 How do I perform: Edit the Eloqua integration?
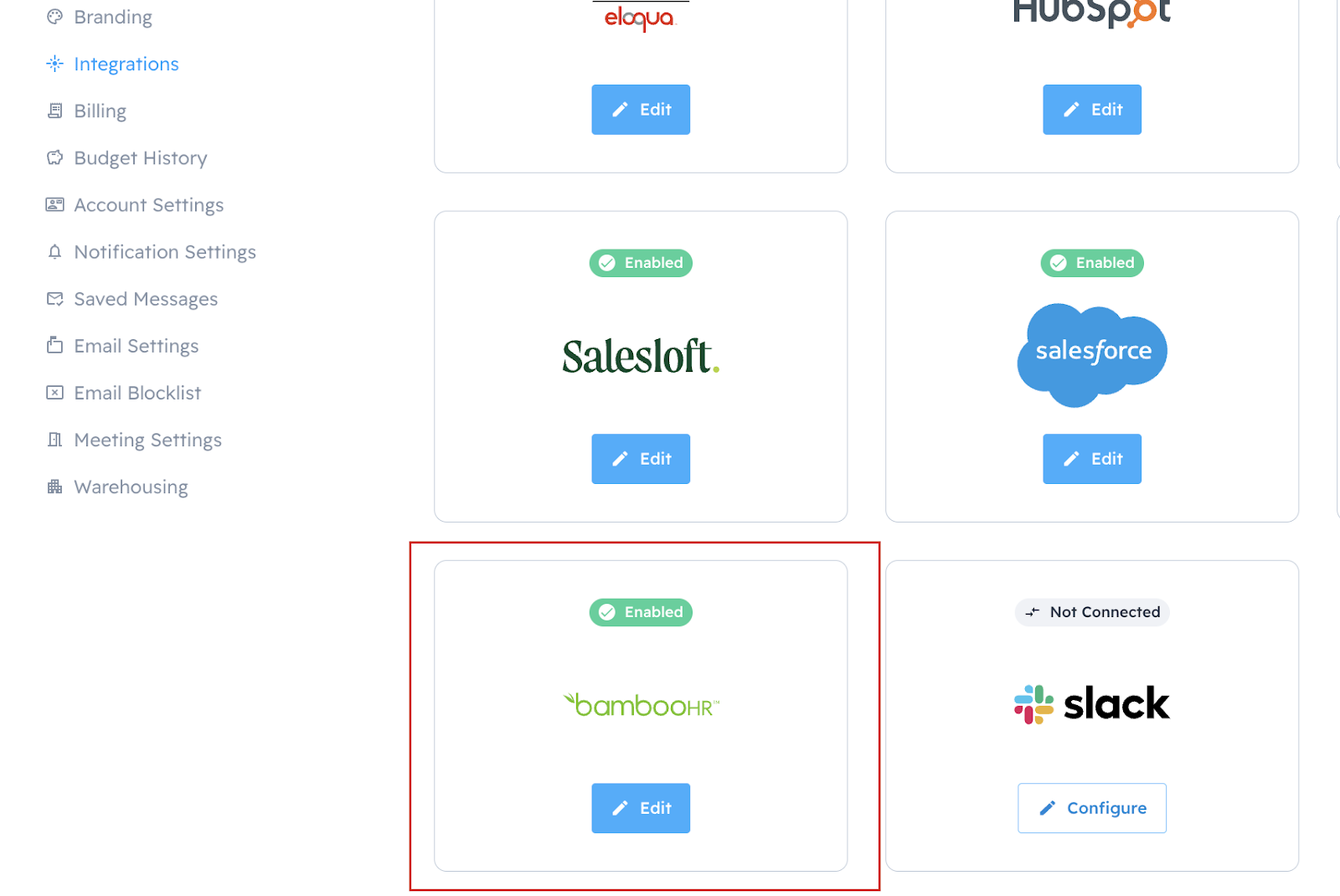tap(641, 110)
